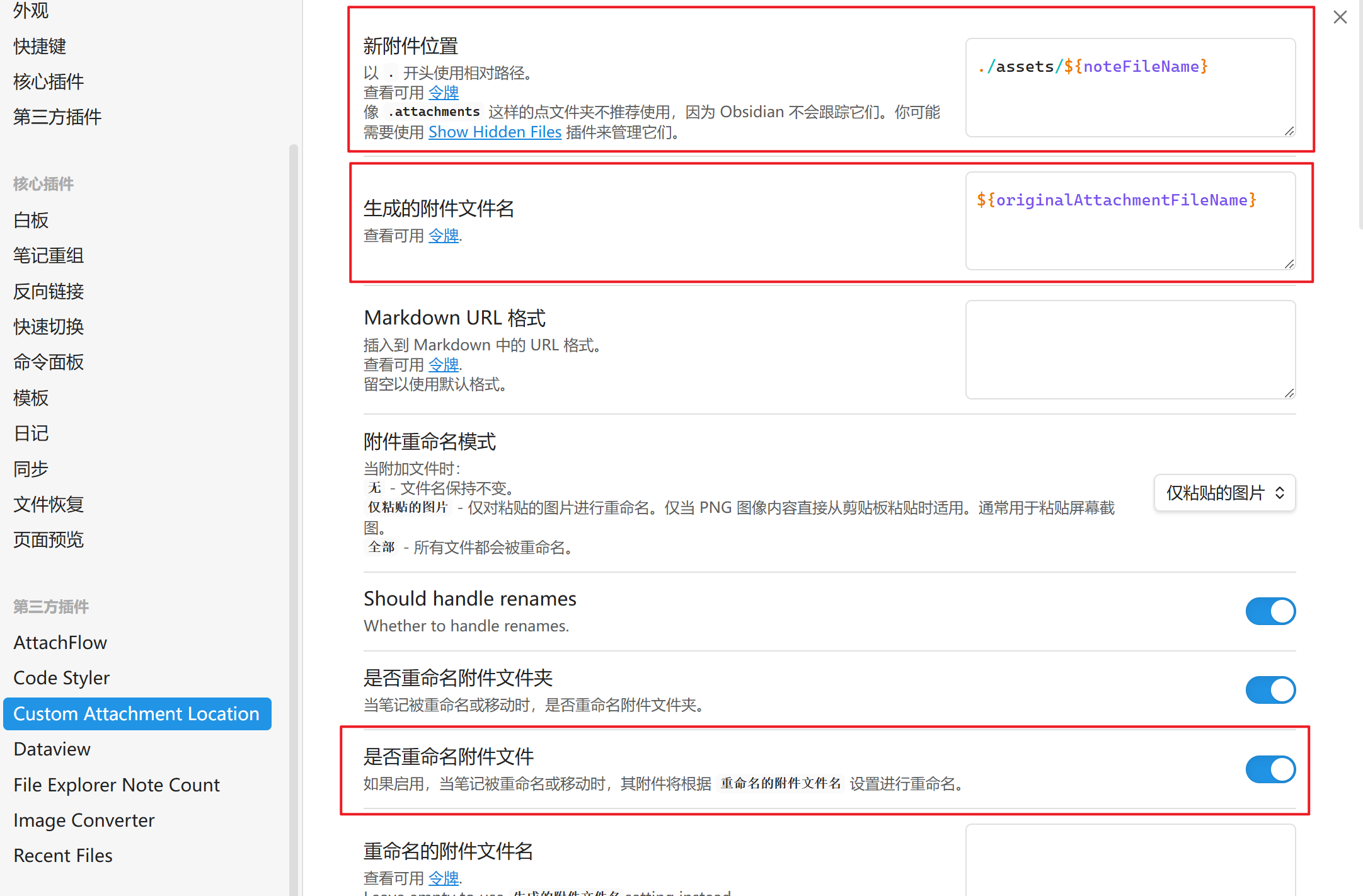Open 第三方插件 settings section
Viewport: 1363px width, 896px height.
point(57,117)
